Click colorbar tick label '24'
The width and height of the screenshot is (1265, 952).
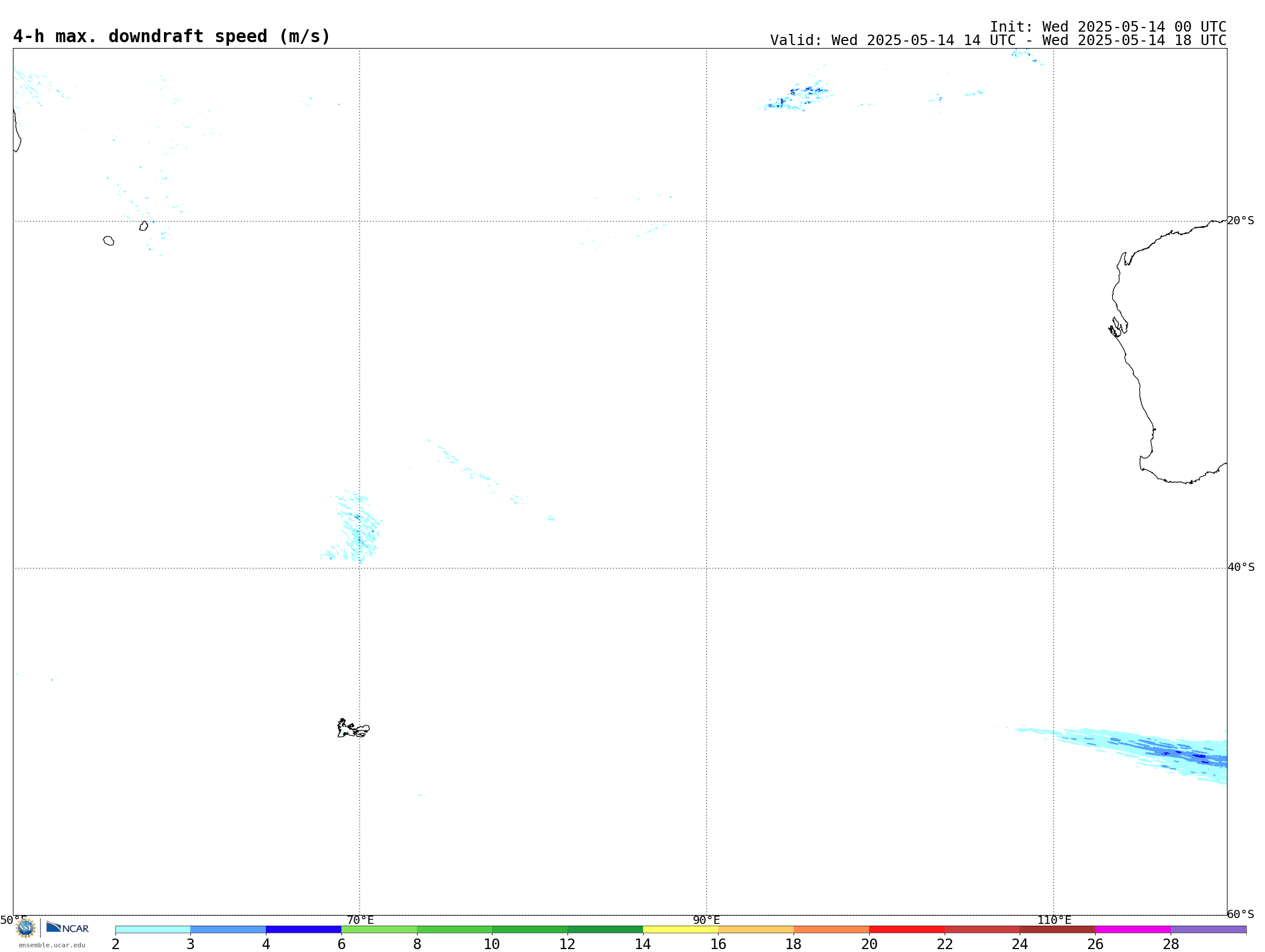click(1020, 944)
